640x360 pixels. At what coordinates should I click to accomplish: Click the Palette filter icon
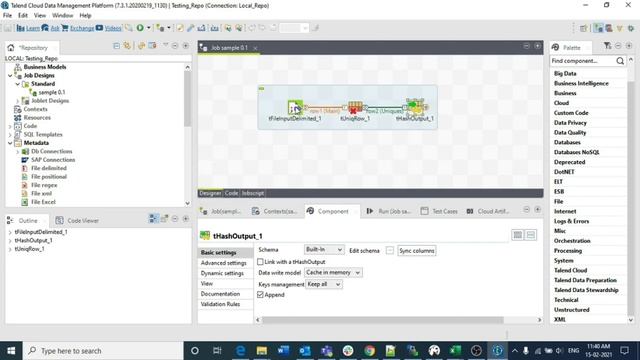(607, 46)
